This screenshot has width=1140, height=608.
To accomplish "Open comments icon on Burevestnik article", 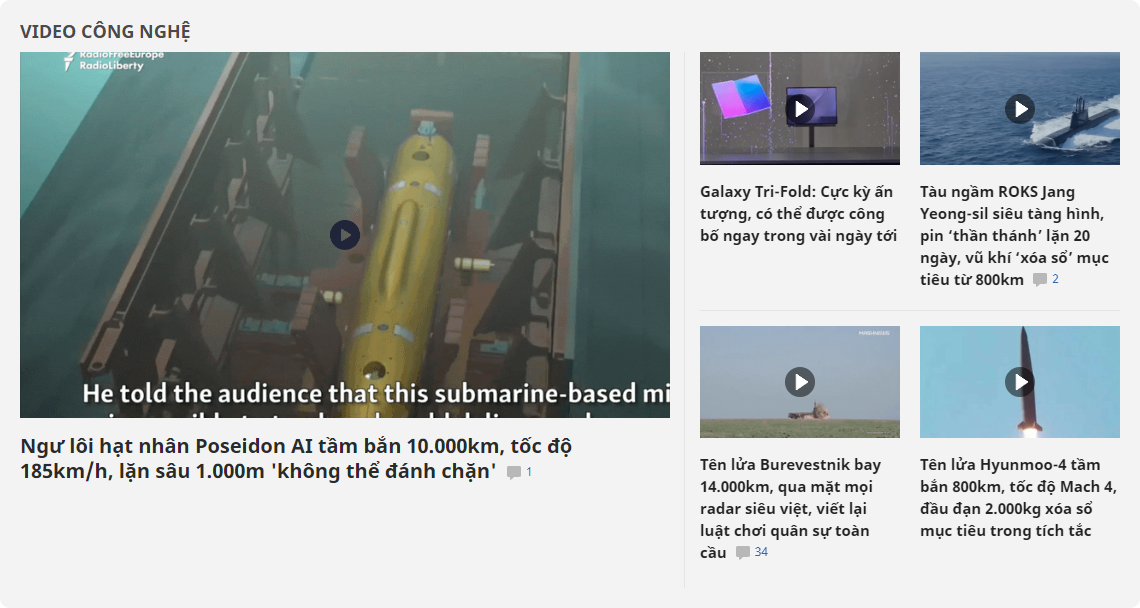I will pyautogui.click(x=742, y=553).
